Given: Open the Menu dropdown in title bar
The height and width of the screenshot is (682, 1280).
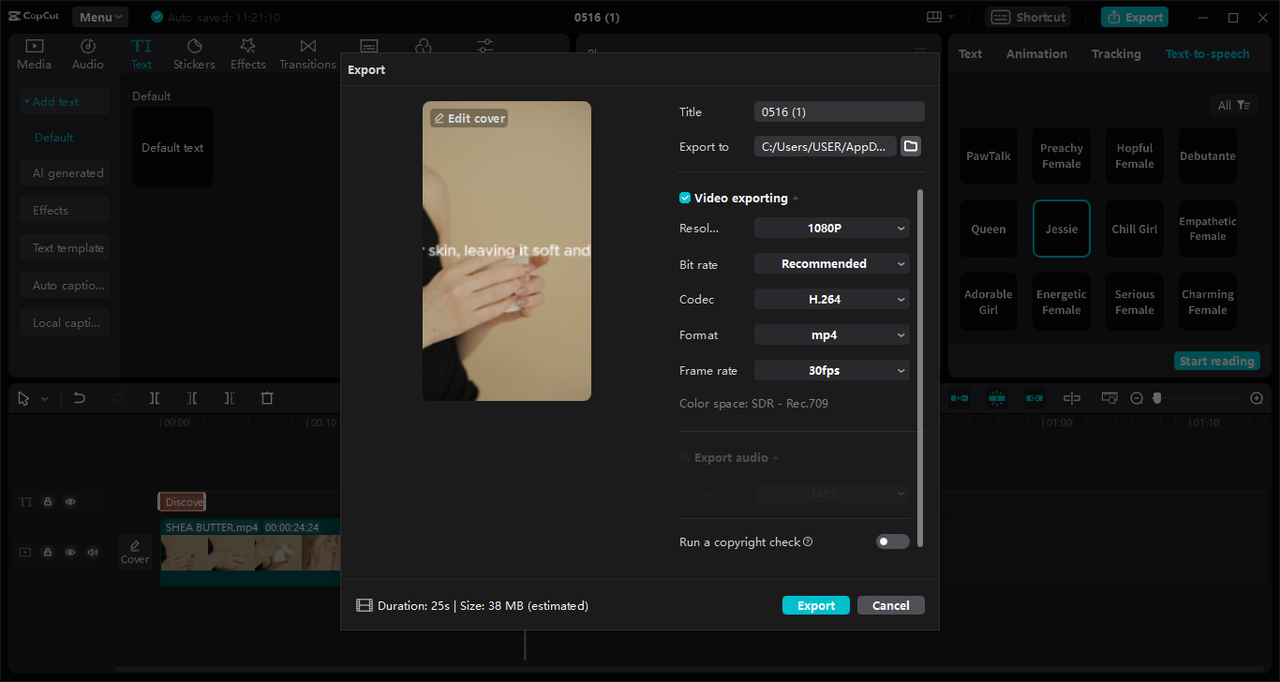Looking at the screenshot, I should click(100, 17).
